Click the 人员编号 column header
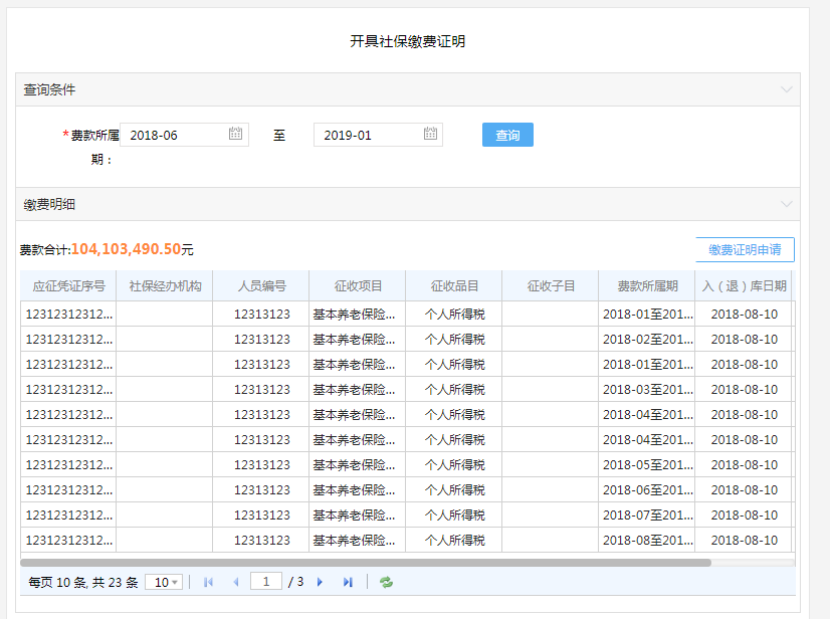The image size is (830, 619). pos(261,286)
